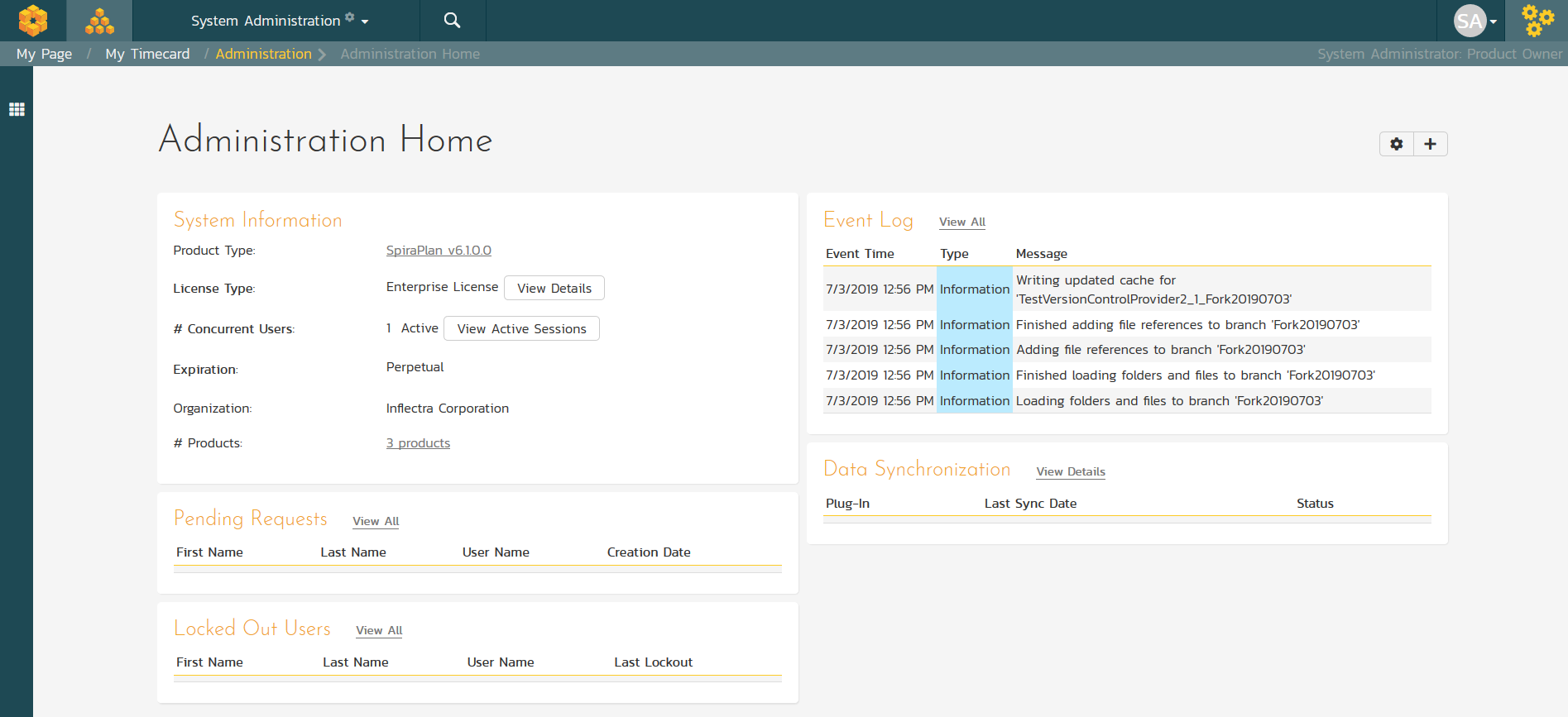Image resolution: width=1568 pixels, height=717 pixels.
Task: Click the search magnifier icon
Action: [x=452, y=21]
